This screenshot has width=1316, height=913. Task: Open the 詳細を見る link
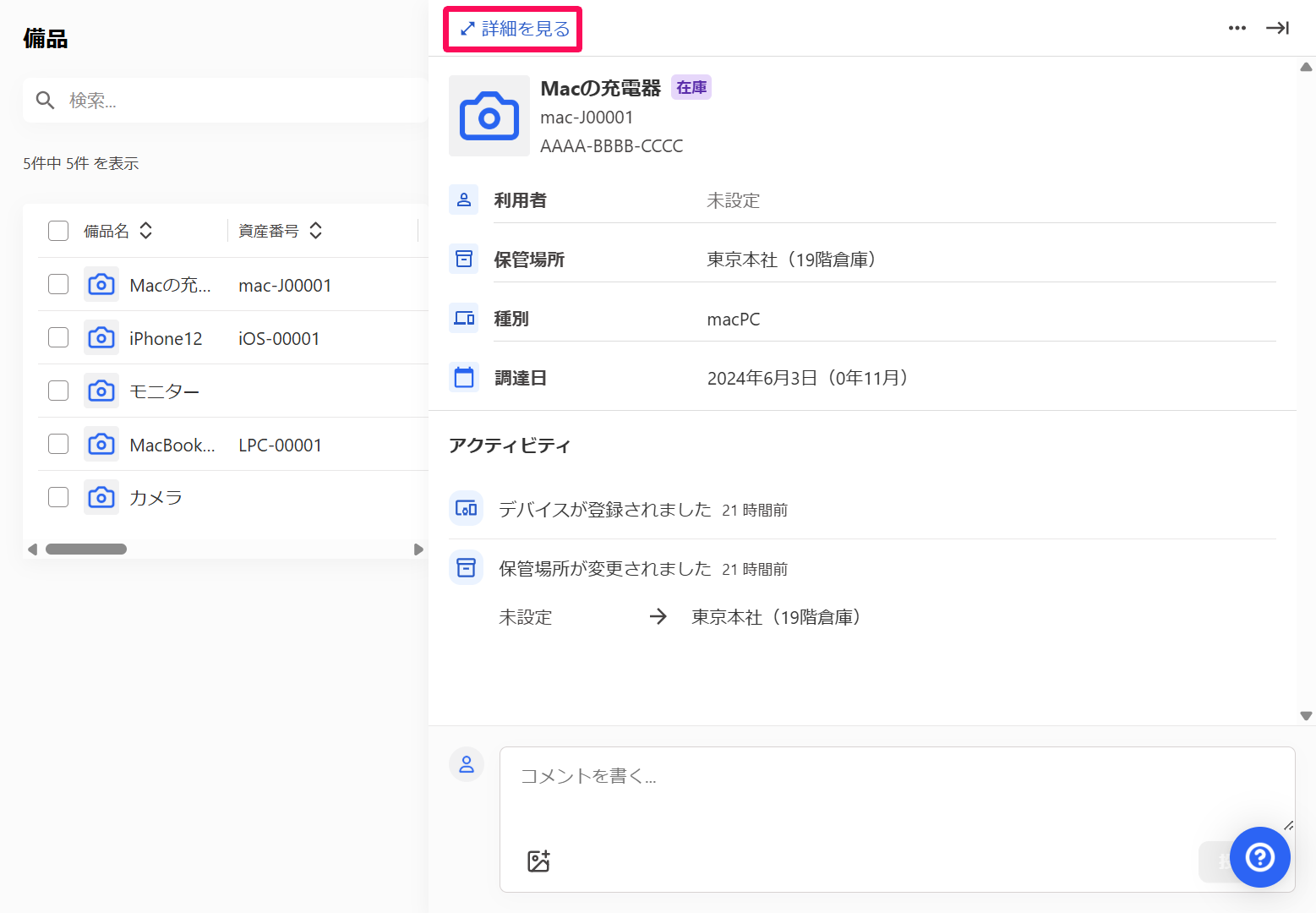(514, 29)
